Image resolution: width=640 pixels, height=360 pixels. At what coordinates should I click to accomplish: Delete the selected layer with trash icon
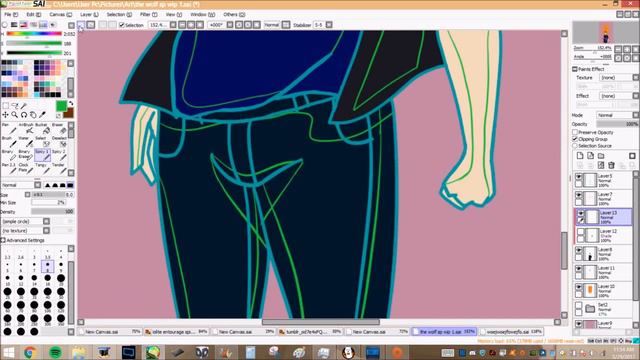[611, 165]
